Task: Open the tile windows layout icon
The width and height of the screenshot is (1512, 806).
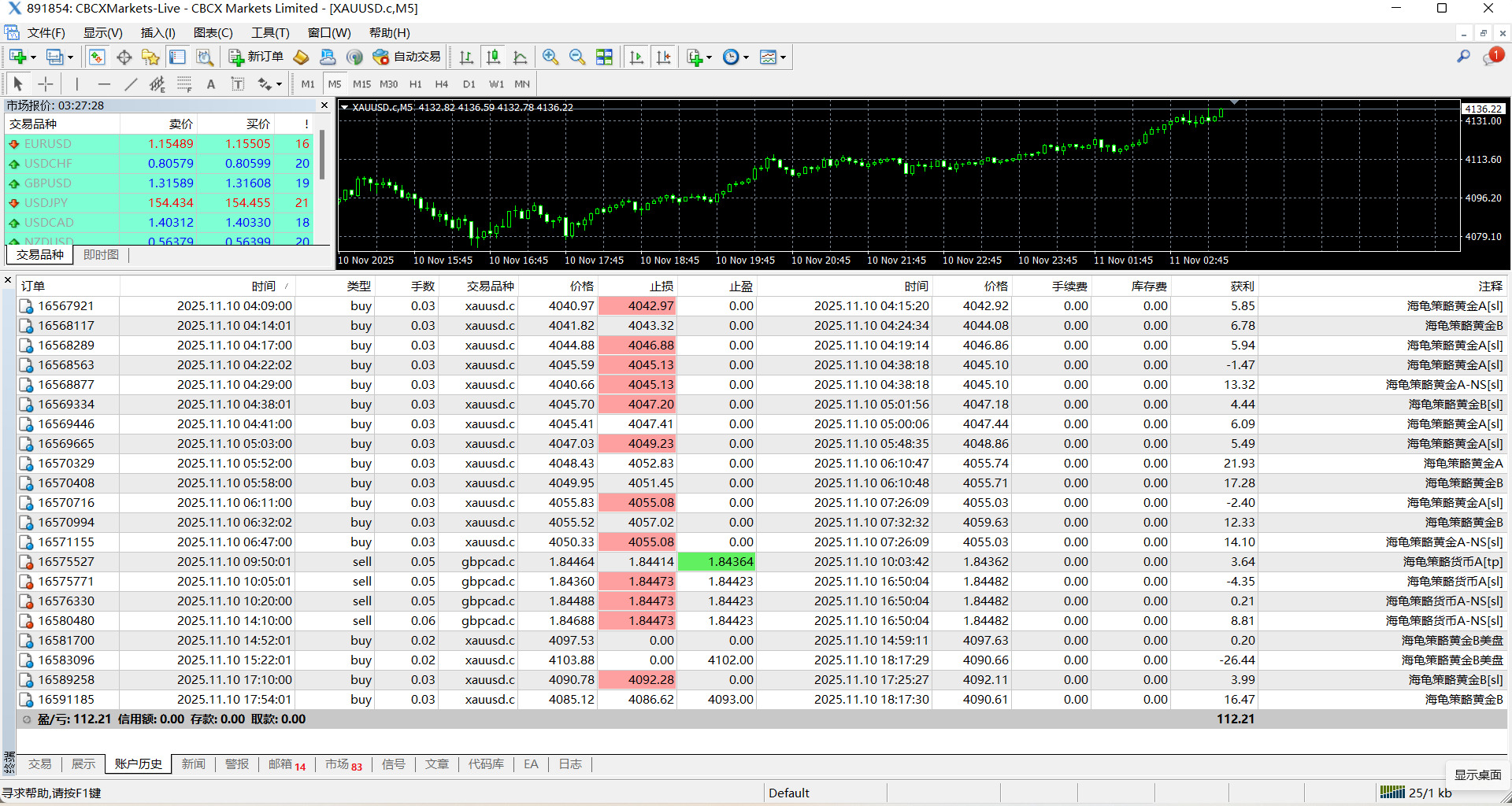Action: point(604,57)
